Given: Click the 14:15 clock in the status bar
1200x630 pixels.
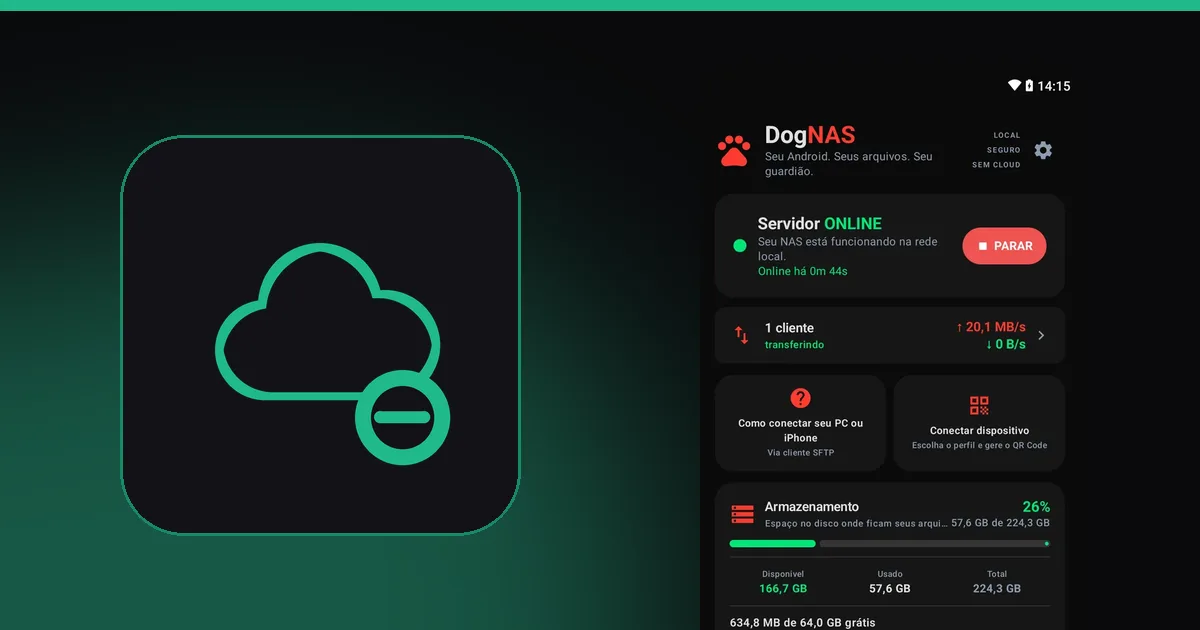Looking at the screenshot, I should (1054, 86).
